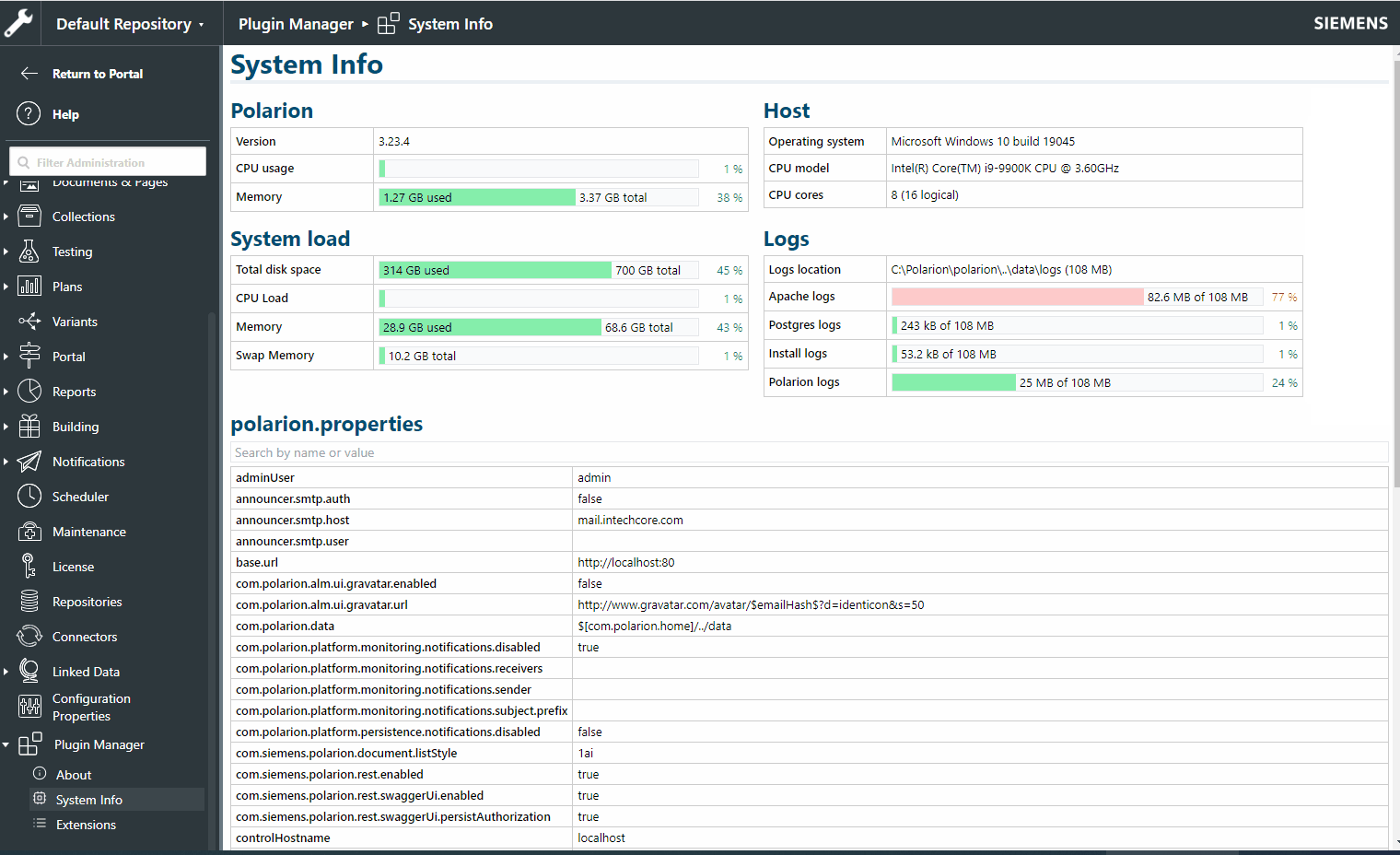The height and width of the screenshot is (855, 1400).
Task: Click the Variants branching icon
Action: coord(29,322)
